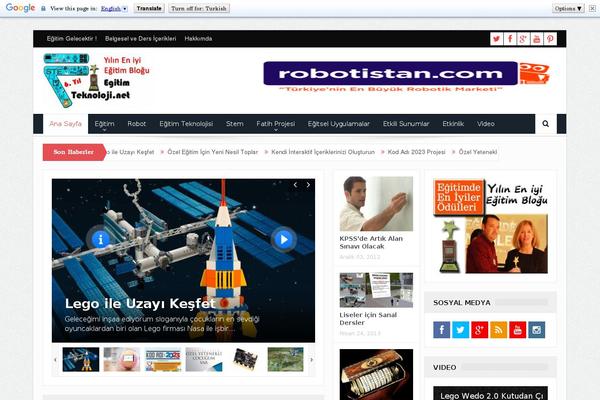Click the Sosyal Medya Twitter icon
600x400 pixels.
click(461, 330)
